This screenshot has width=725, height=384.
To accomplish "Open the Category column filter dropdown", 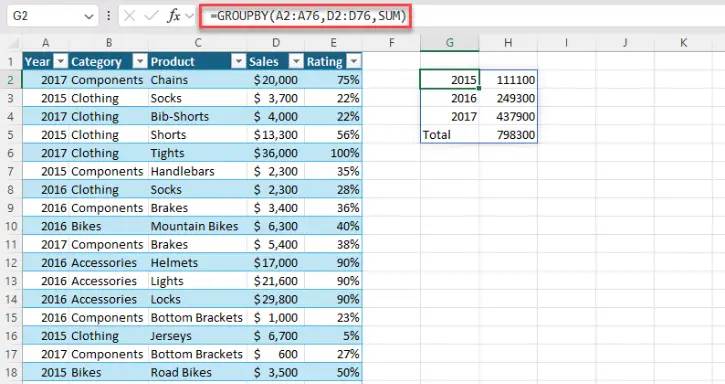I will [140, 61].
